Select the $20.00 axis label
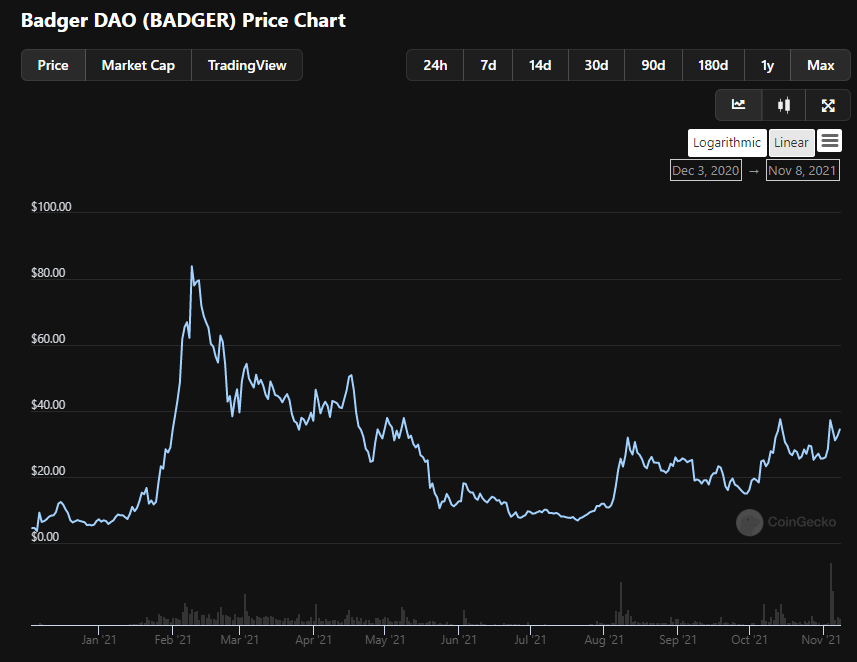Image resolution: width=857 pixels, height=662 pixels. click(x=48, y=471)
